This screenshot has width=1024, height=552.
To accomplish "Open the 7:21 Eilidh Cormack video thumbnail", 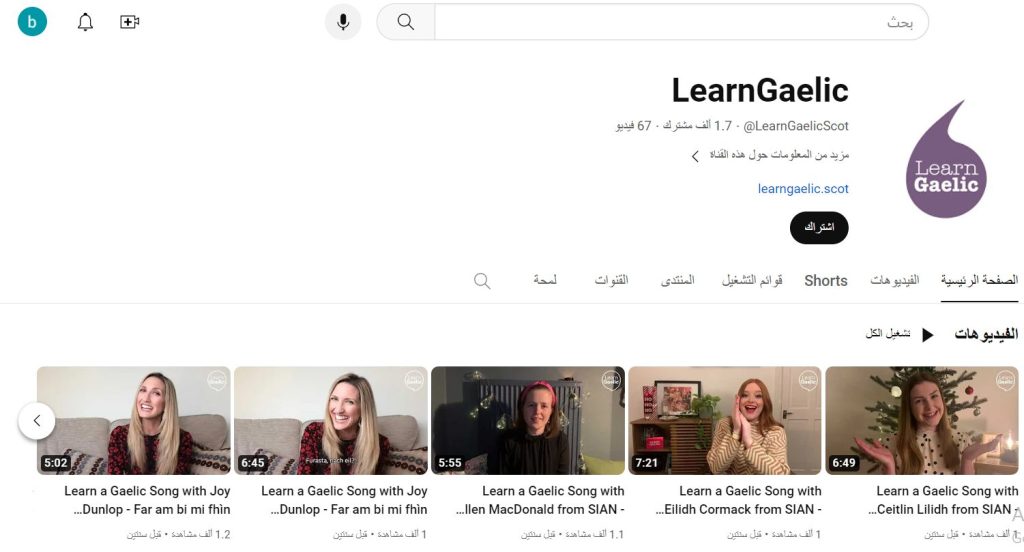I will pos(725,420).
